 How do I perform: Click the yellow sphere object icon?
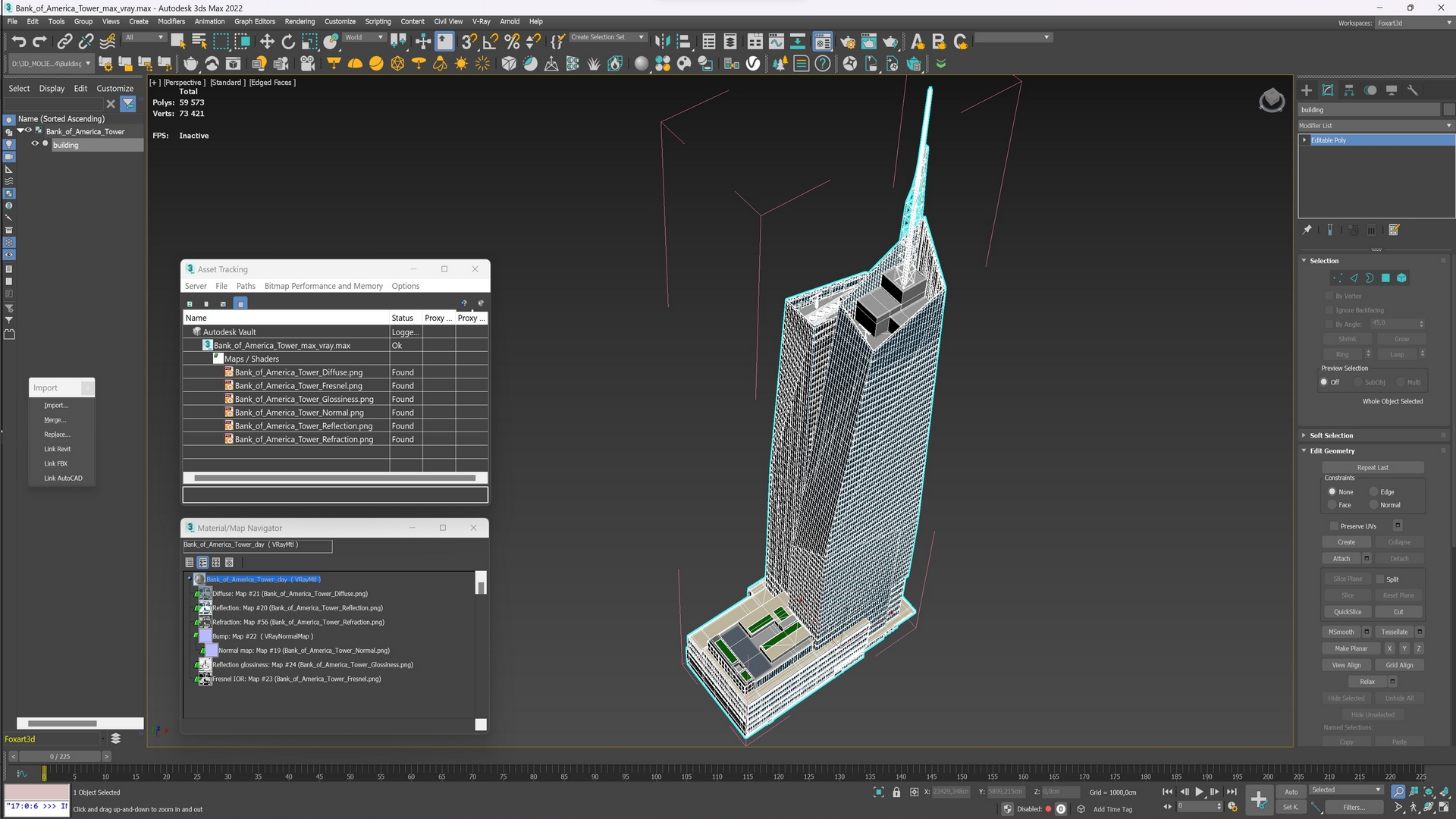pos(376,64)
